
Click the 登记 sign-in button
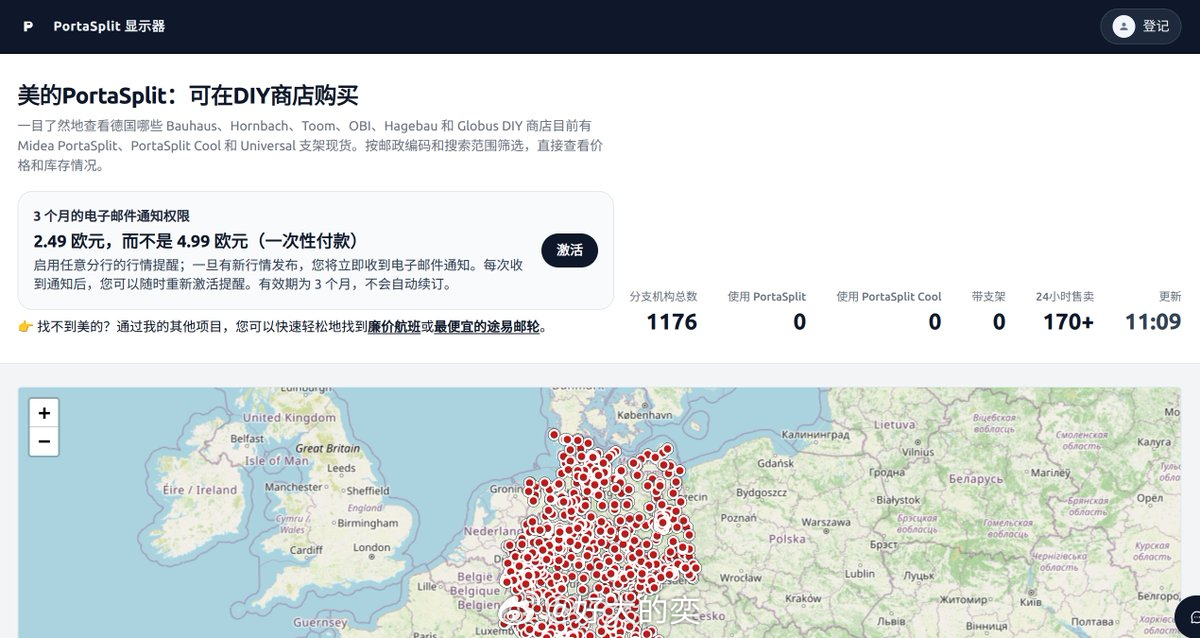click(x=1140, y=26)
